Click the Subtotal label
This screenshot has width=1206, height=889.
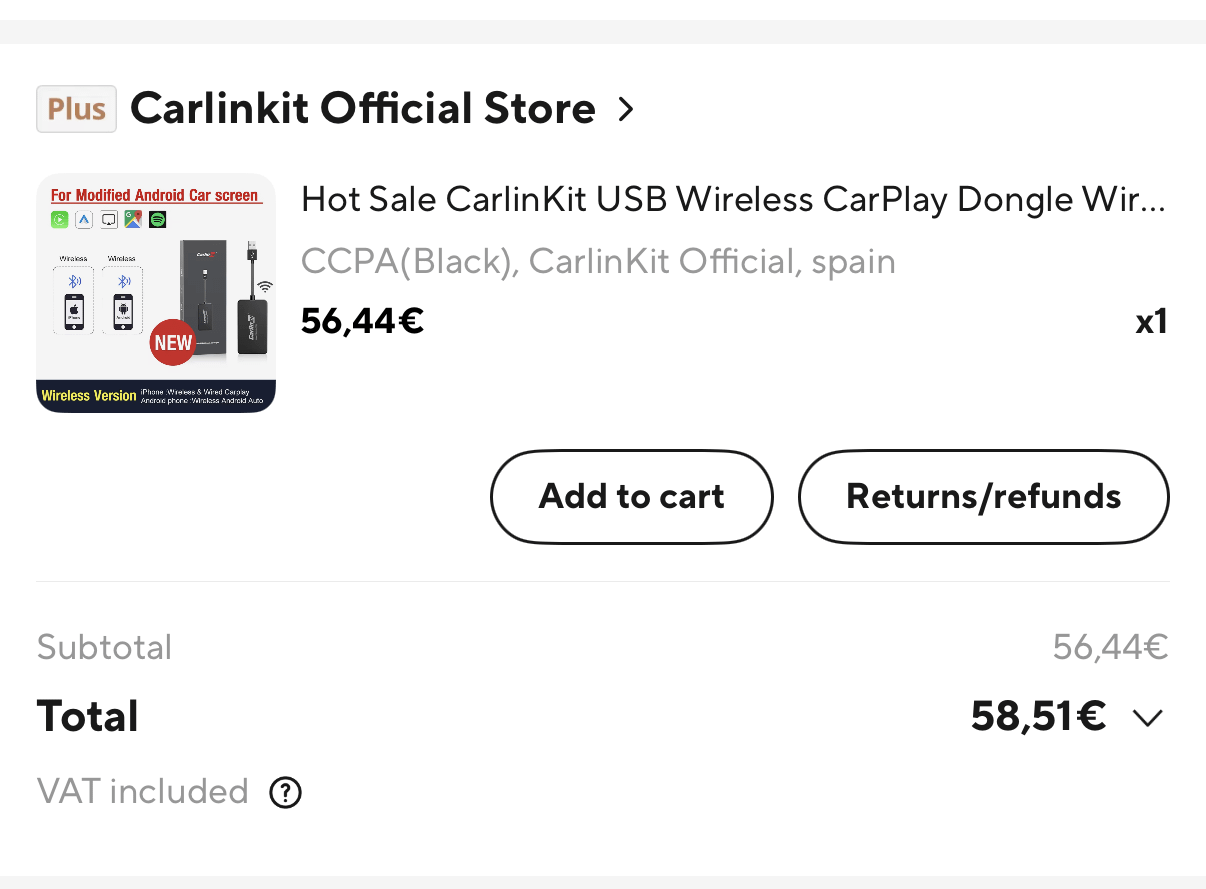104,647
